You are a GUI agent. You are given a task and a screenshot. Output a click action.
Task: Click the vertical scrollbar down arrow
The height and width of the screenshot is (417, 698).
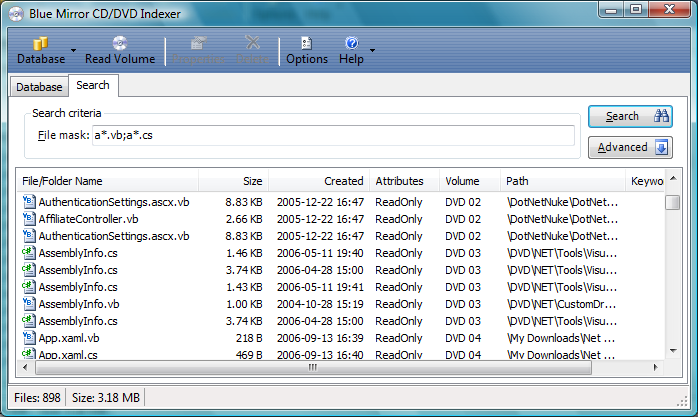point(673,351)
